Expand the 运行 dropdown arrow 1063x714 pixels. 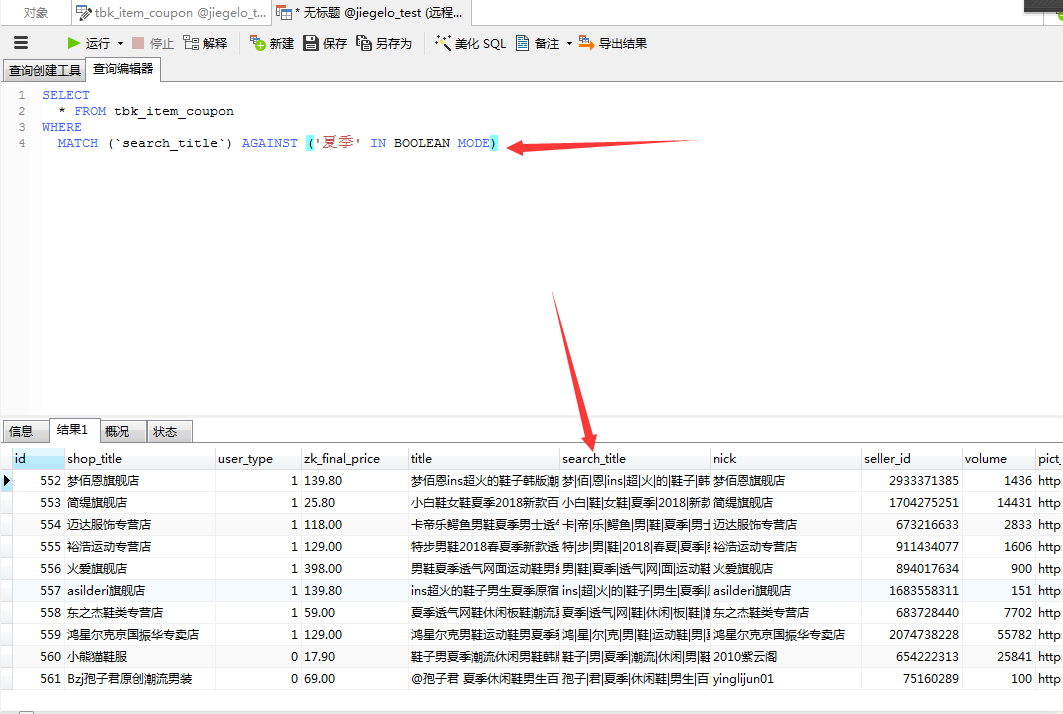[x=120, y=43]
